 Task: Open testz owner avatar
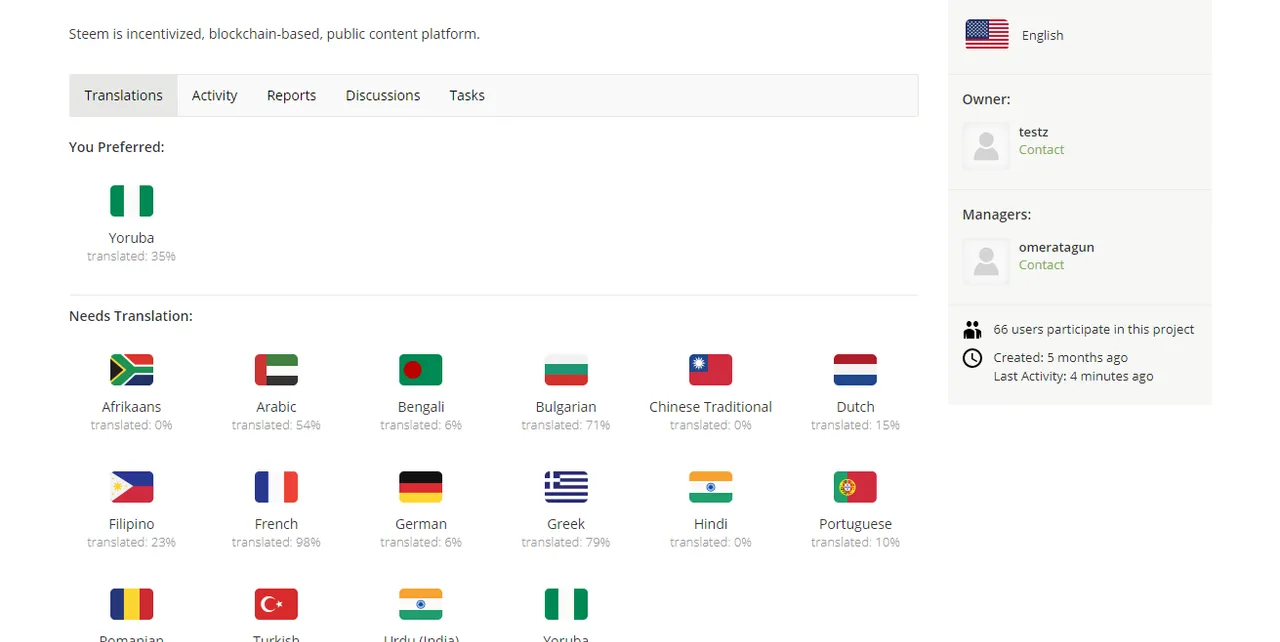point(986,146)
